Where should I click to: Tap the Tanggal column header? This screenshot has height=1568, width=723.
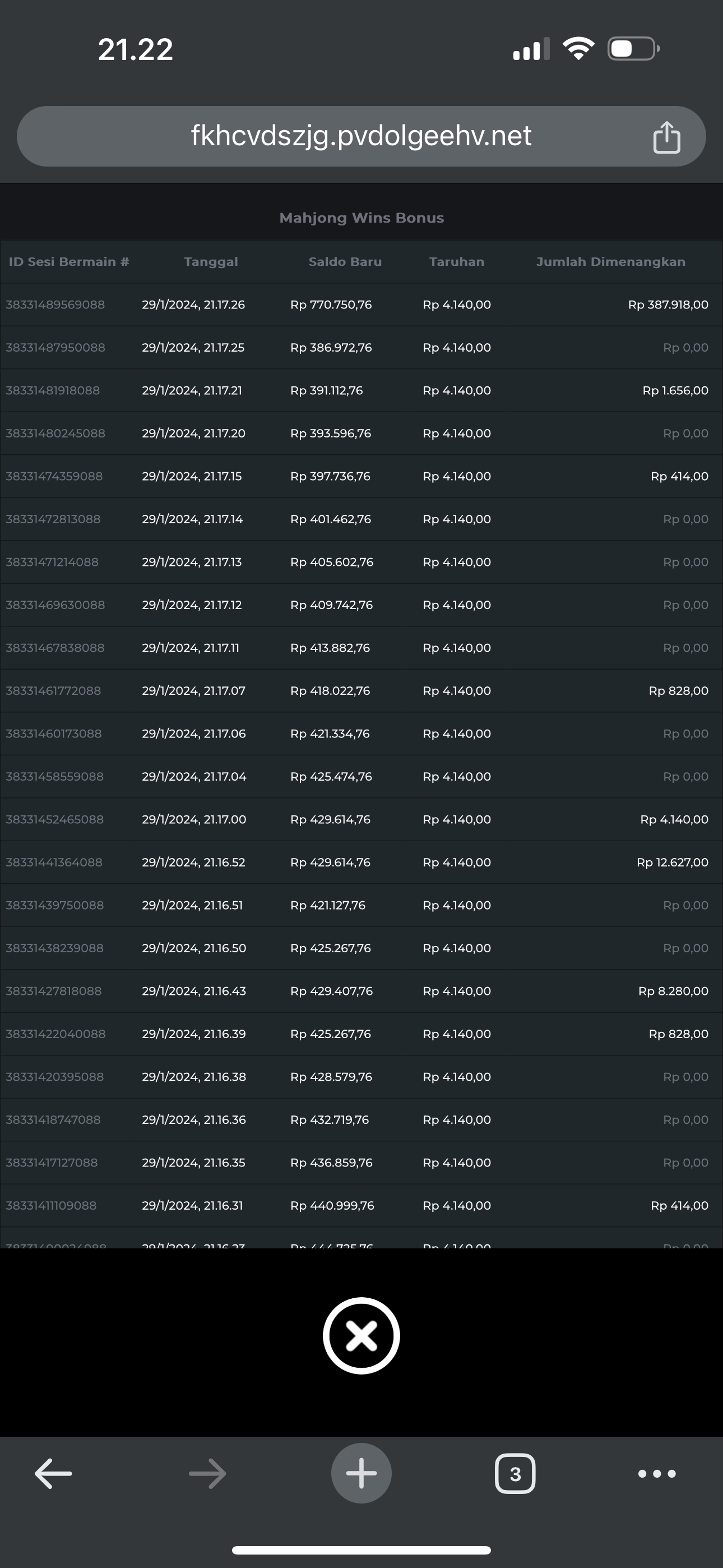211,262
